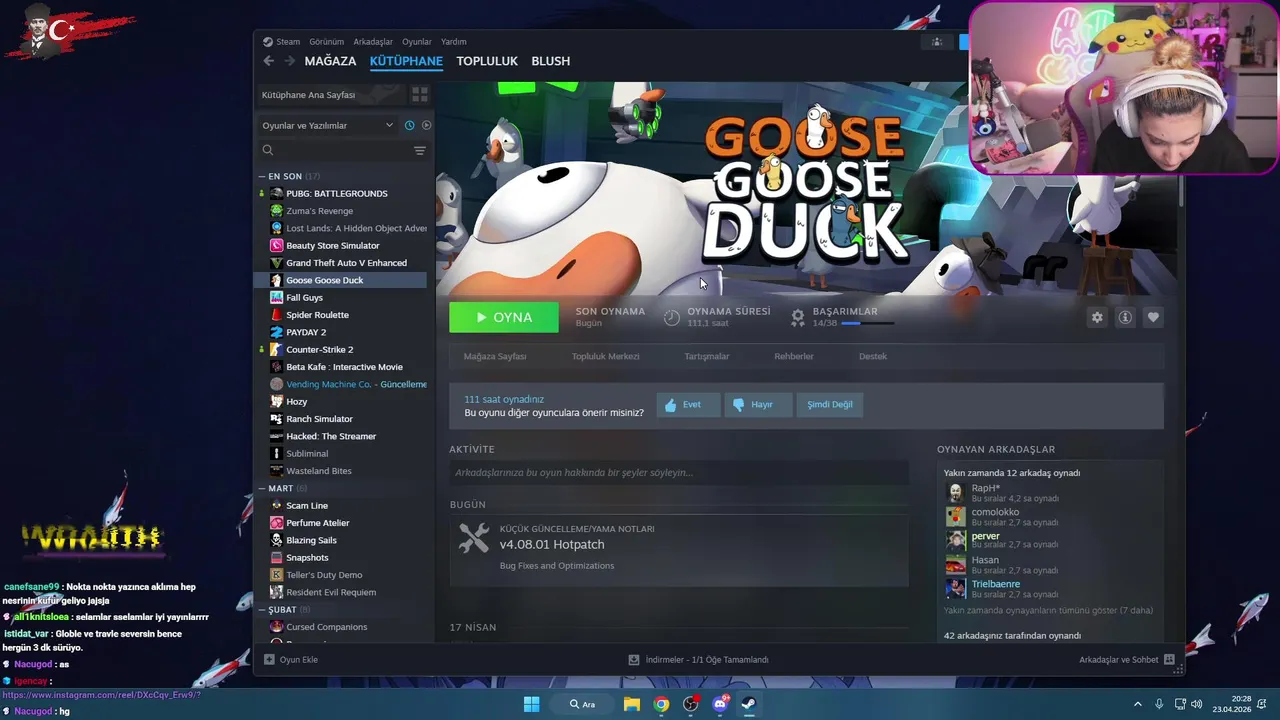Show hidden tray icons chevron

(1137, 704)
